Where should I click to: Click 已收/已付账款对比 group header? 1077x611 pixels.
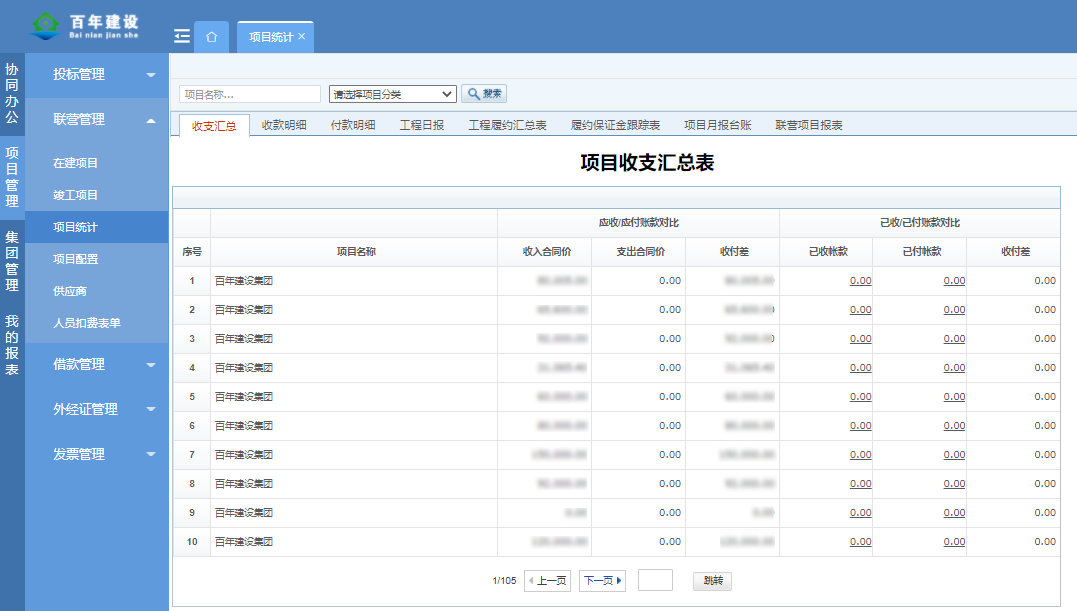pos(920,222)
